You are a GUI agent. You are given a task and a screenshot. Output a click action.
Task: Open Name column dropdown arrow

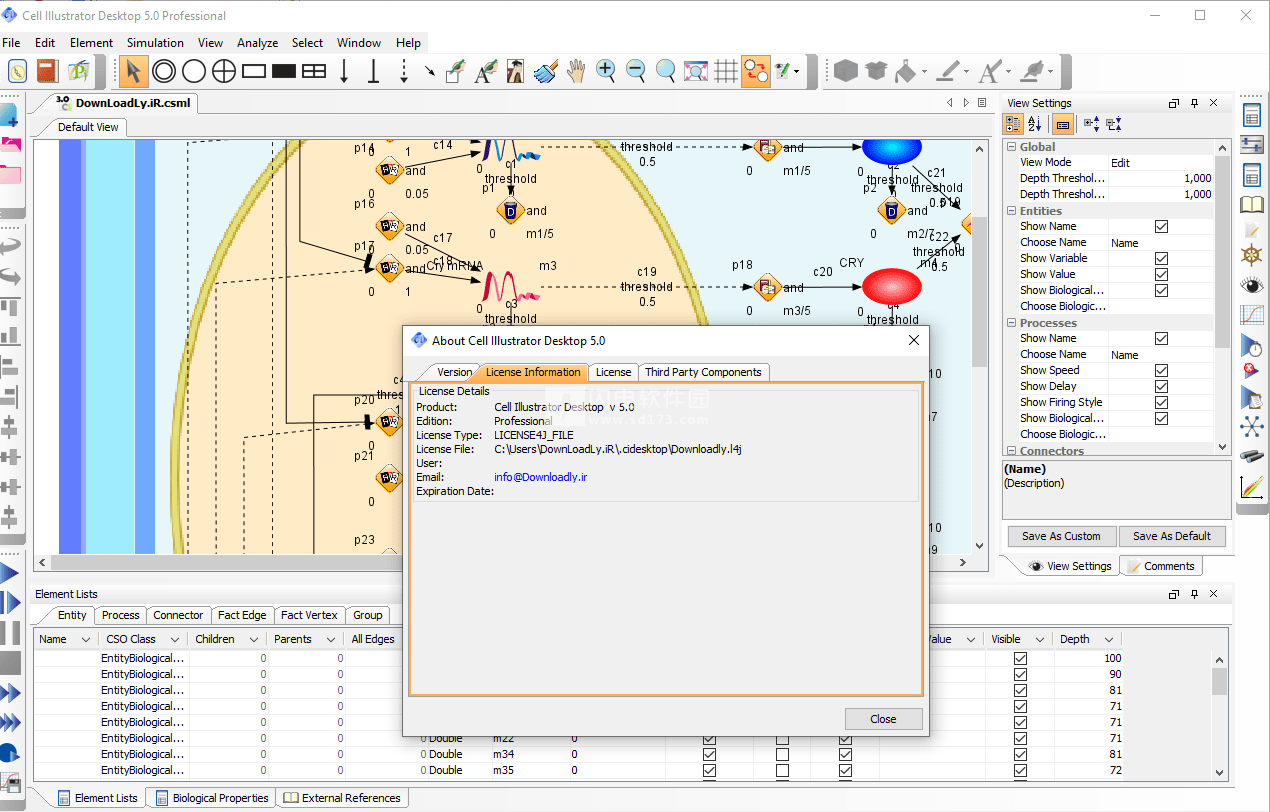pos(85,639)
